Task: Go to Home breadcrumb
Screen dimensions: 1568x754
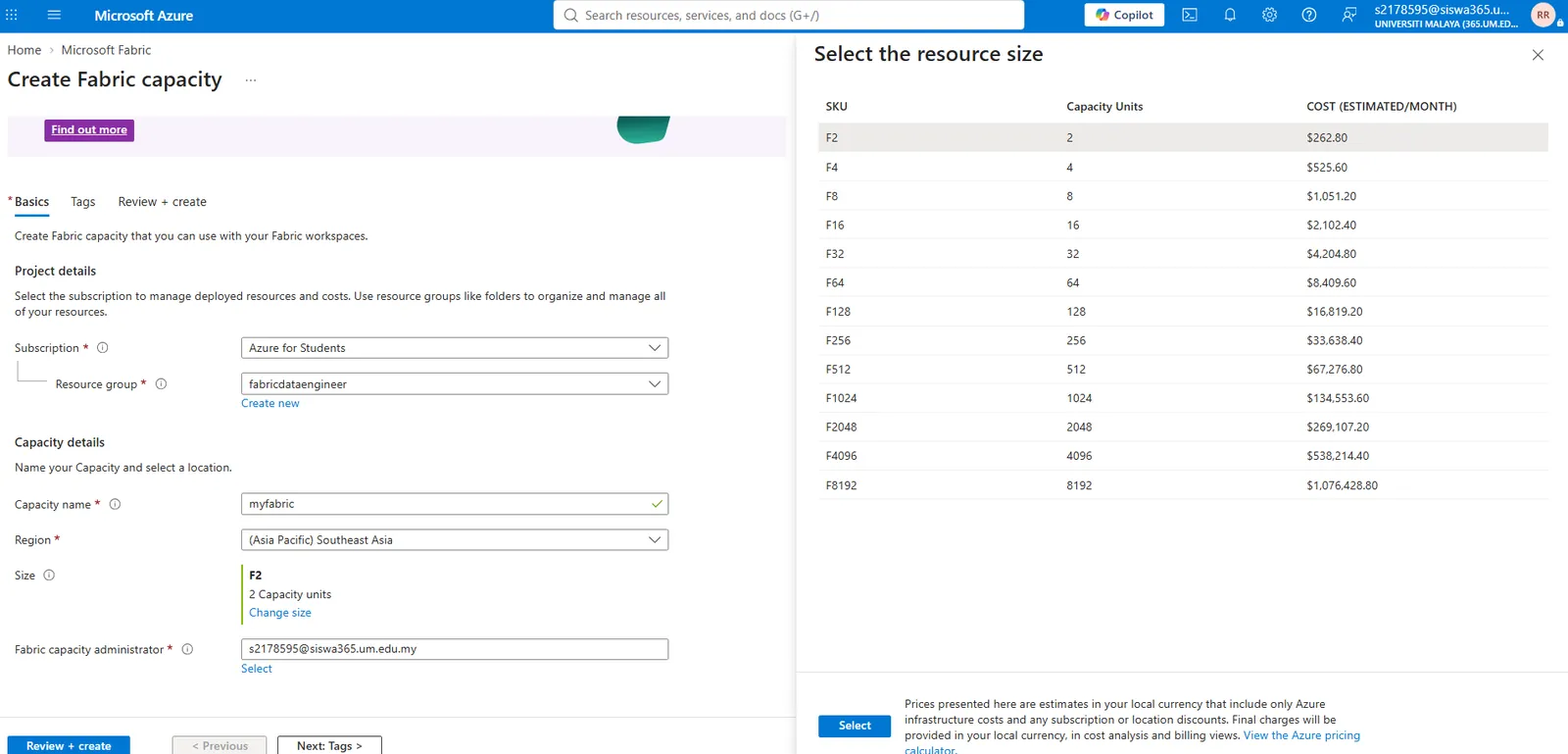Action: [24, 50]
